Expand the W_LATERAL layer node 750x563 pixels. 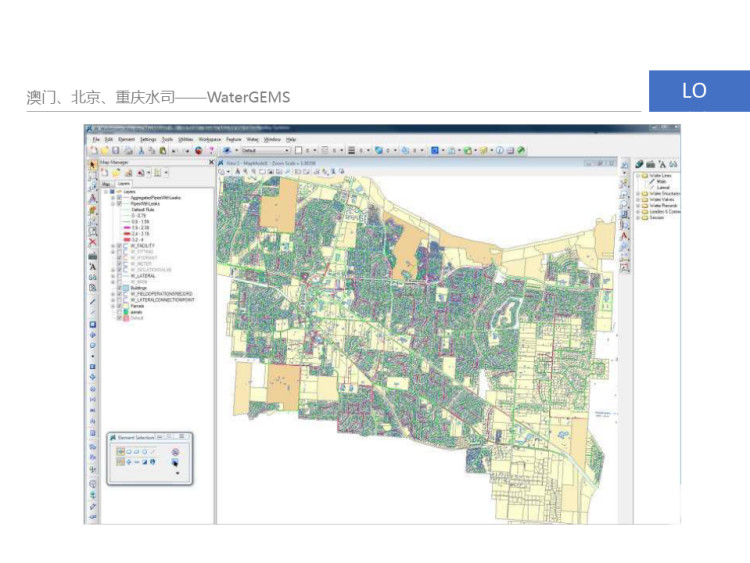[x=113, y=276]
